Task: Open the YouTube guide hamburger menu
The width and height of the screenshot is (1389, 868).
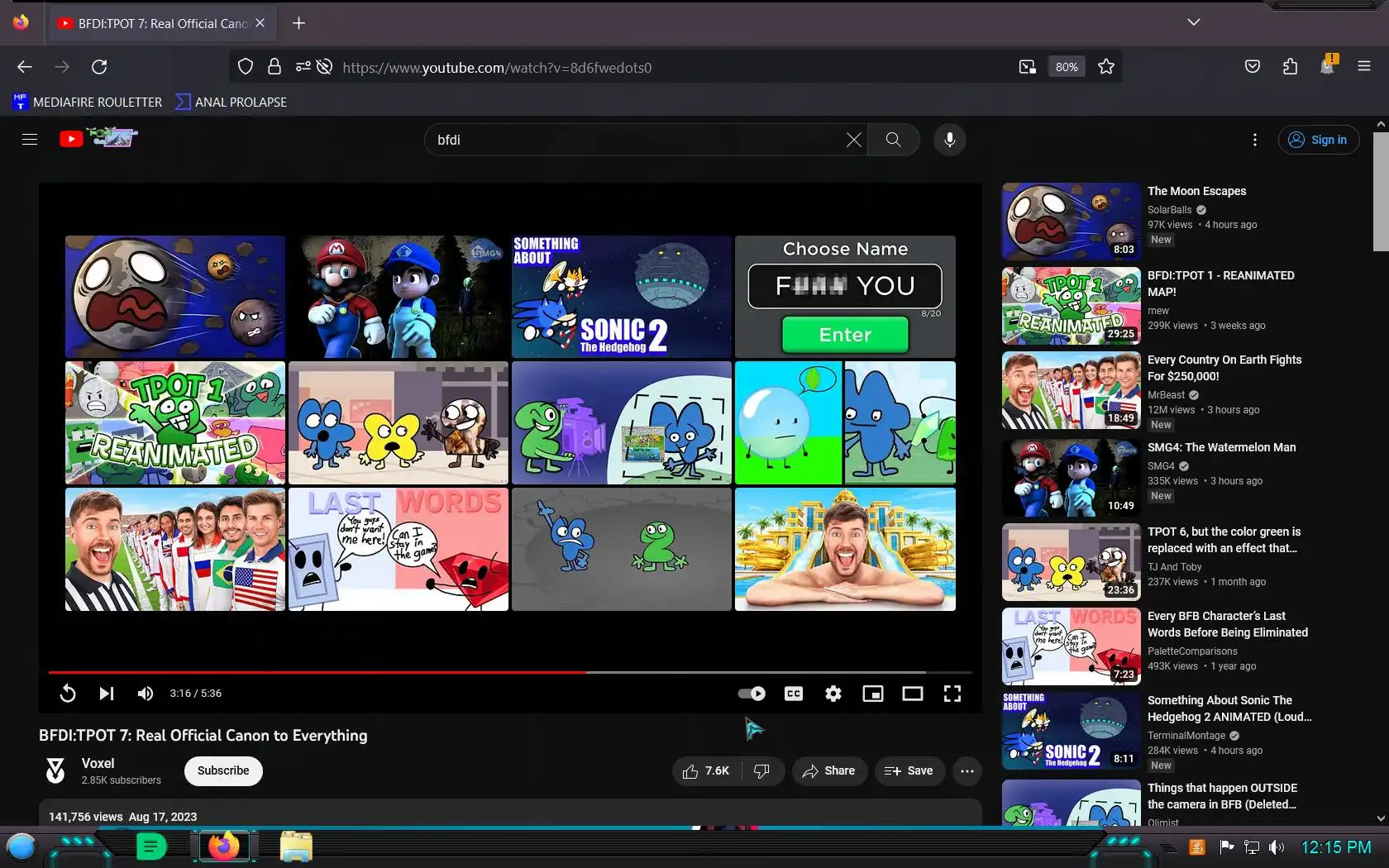Action: click(x=30, y=140)
